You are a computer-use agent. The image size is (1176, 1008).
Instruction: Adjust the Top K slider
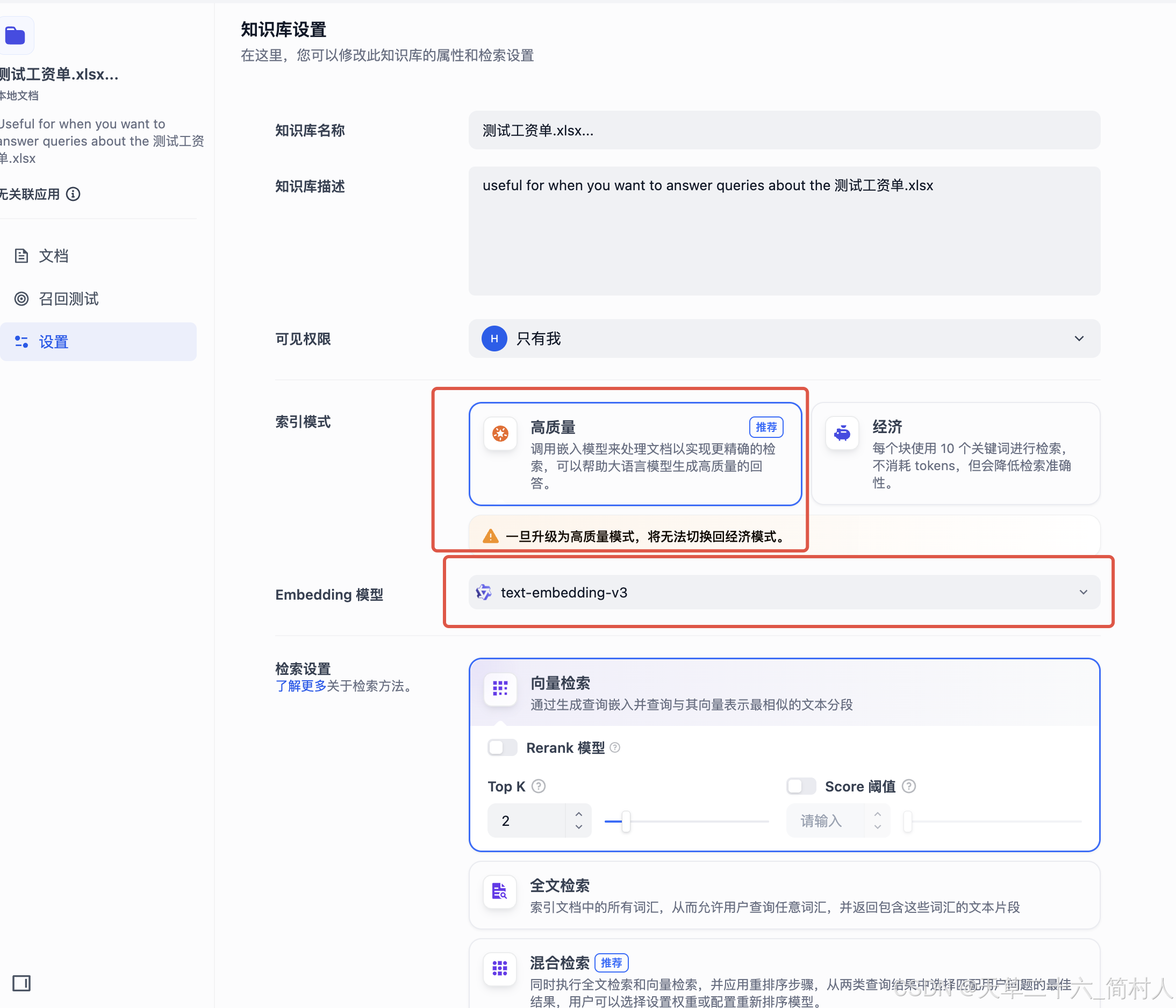625,821
